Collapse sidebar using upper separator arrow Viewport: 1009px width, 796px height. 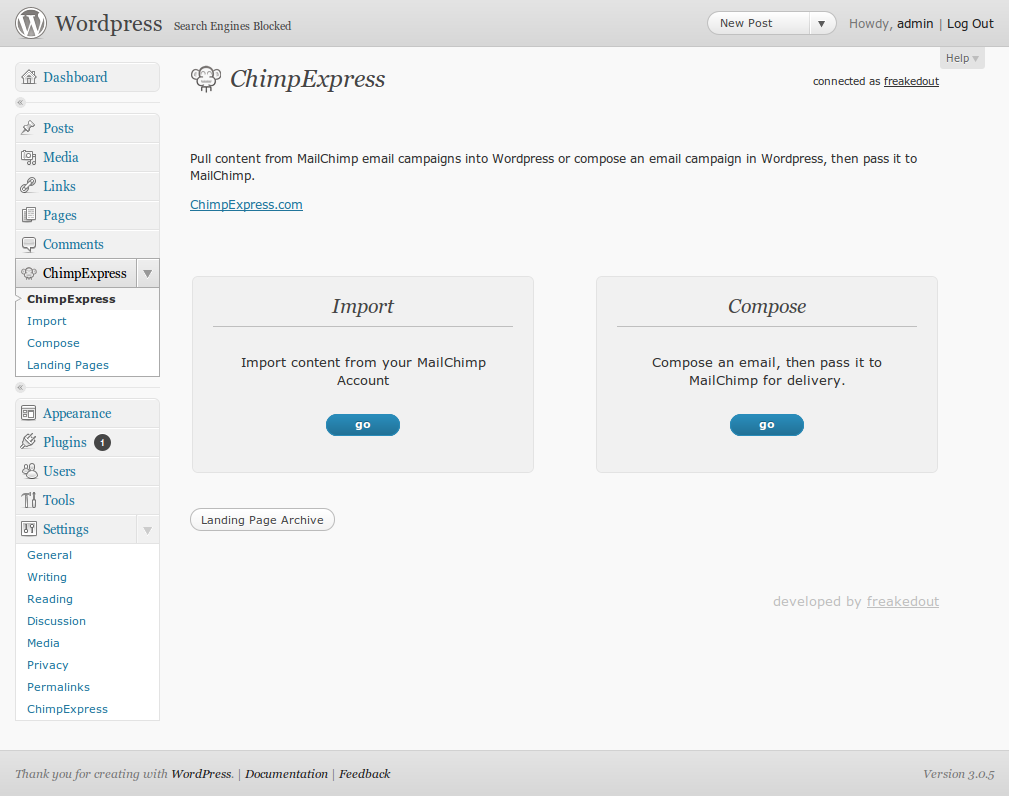pyautogui.click(x=20, y=102)
